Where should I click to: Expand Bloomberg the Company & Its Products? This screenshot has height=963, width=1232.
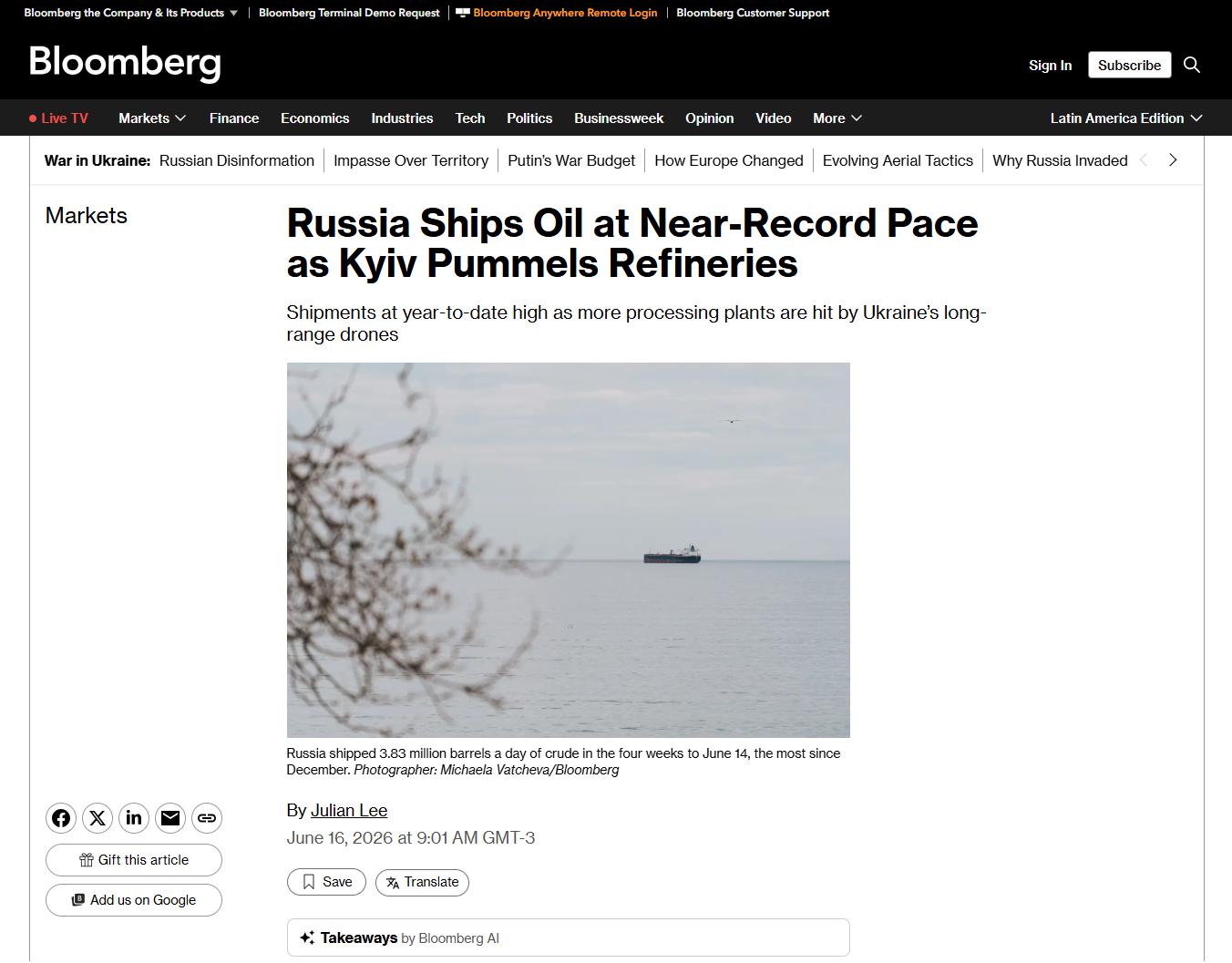(x=130, y=13)
